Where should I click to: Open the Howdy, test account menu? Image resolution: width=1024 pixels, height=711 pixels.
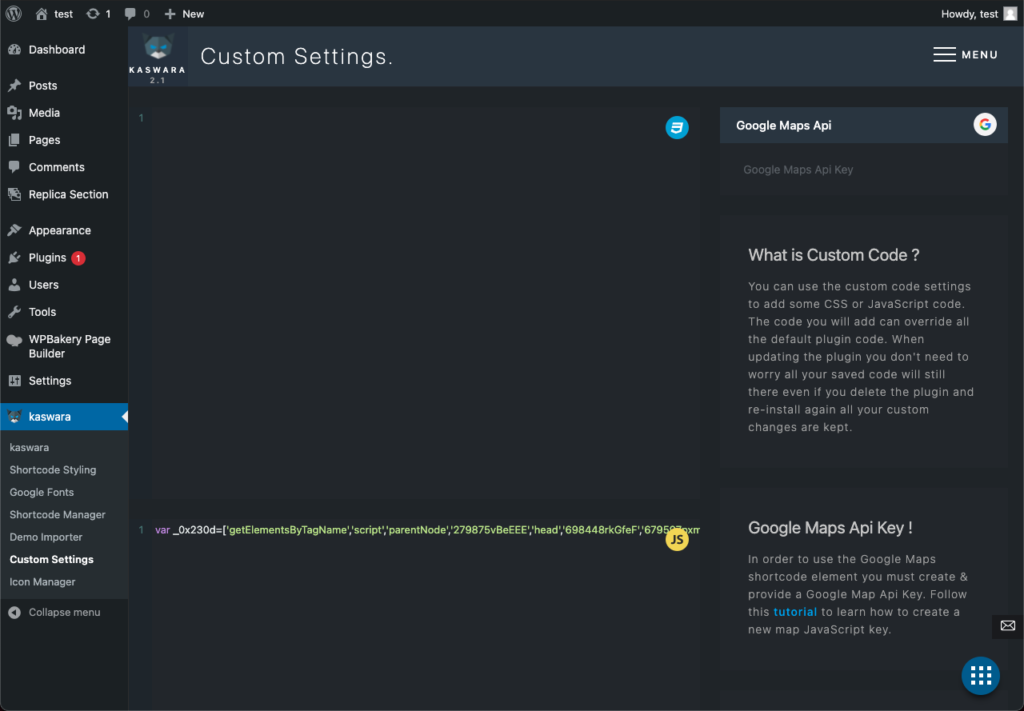[x=978, y=14]
